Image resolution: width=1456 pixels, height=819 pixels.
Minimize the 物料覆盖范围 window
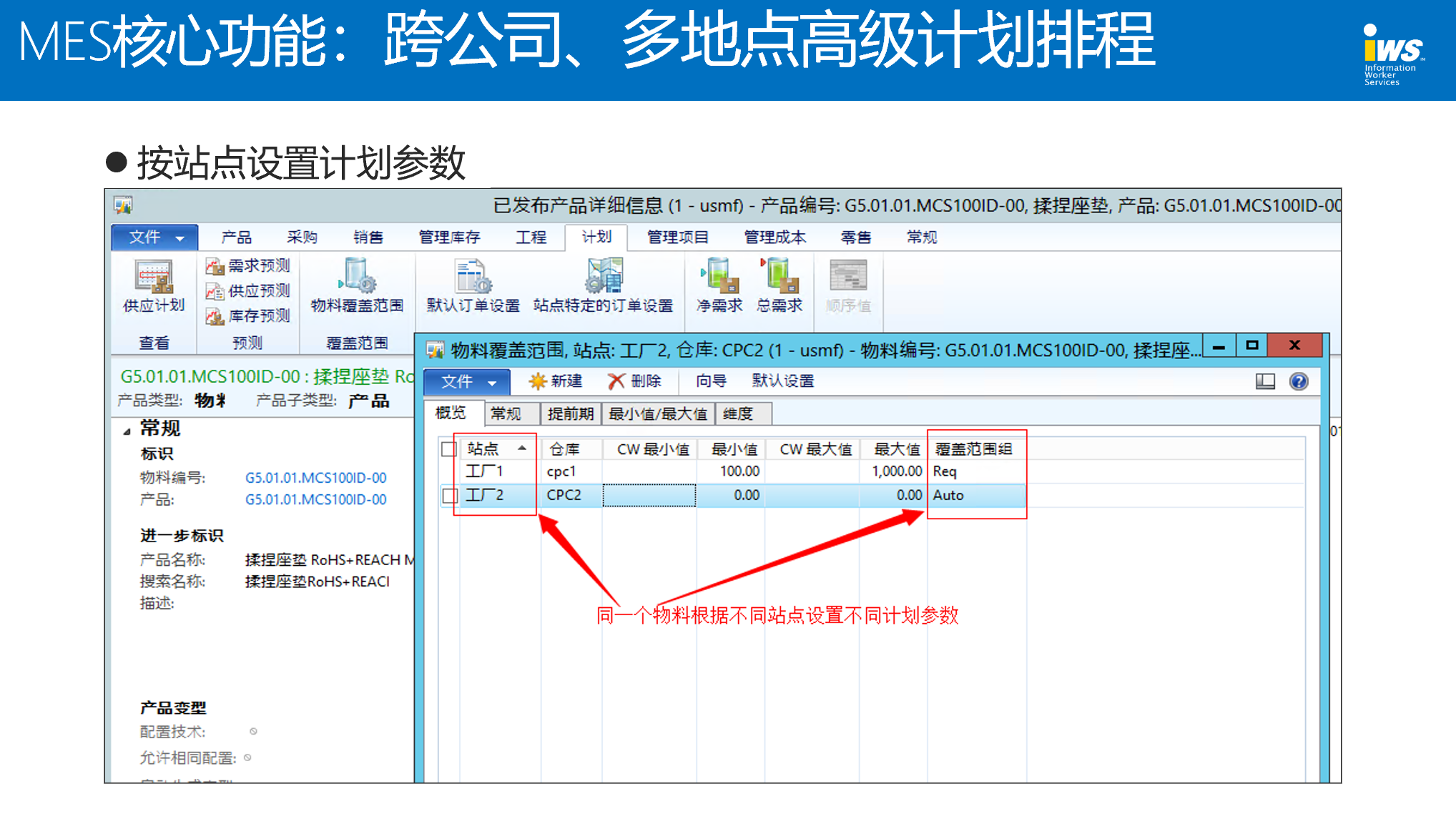click(x=1219, y=345)
